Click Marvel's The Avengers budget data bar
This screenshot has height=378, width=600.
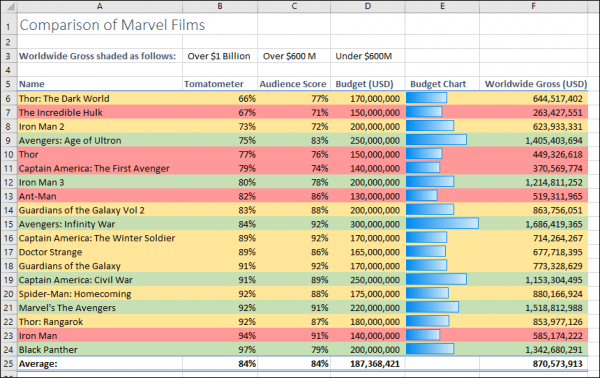(432, 307)
